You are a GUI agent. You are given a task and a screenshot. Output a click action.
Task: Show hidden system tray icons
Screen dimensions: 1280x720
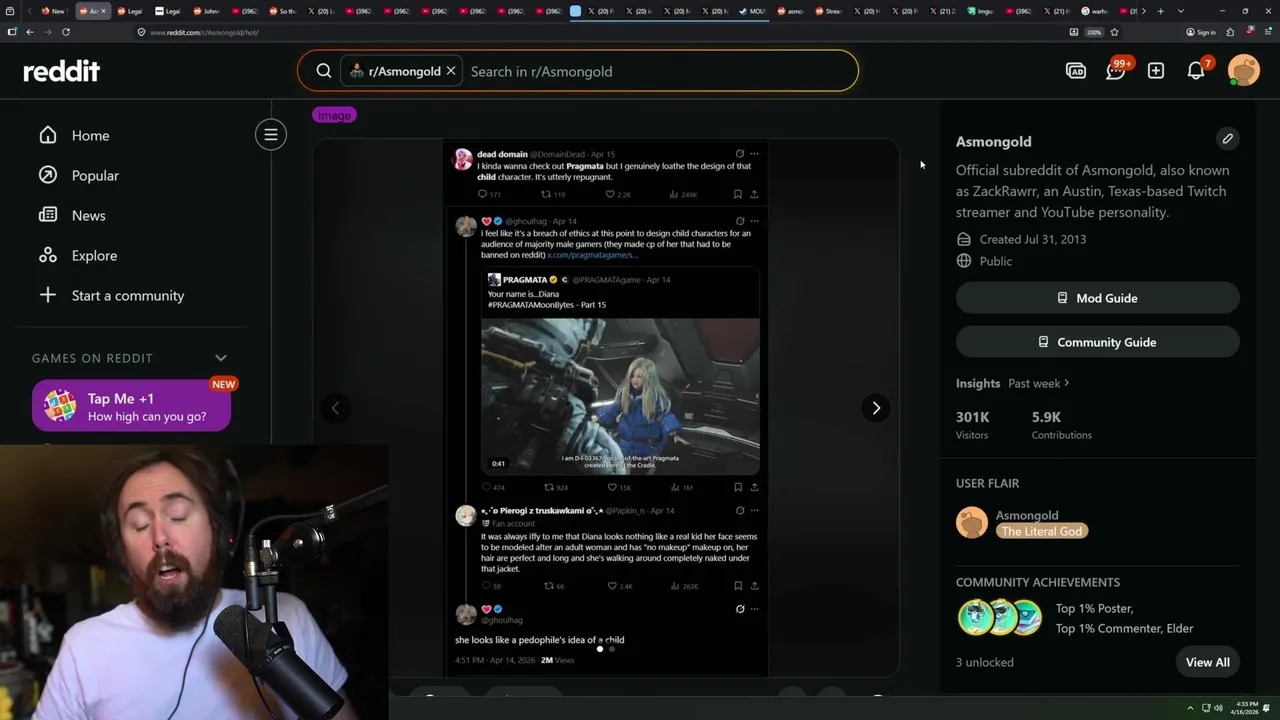coord(1190,708)
